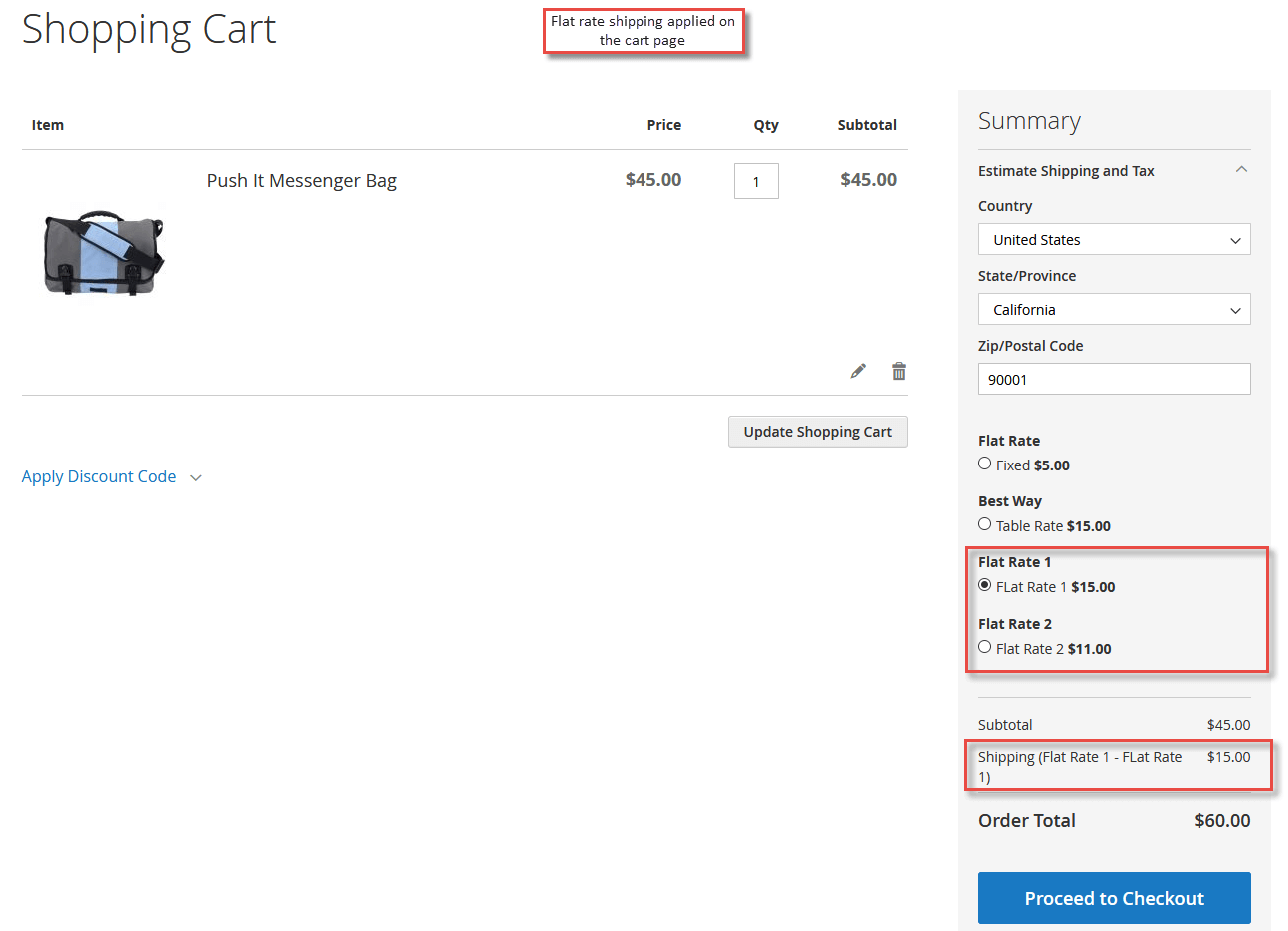Viewport: 1288px width, 931px height.
Task: Expand the Apply Discount Code section
Action: 99,477
